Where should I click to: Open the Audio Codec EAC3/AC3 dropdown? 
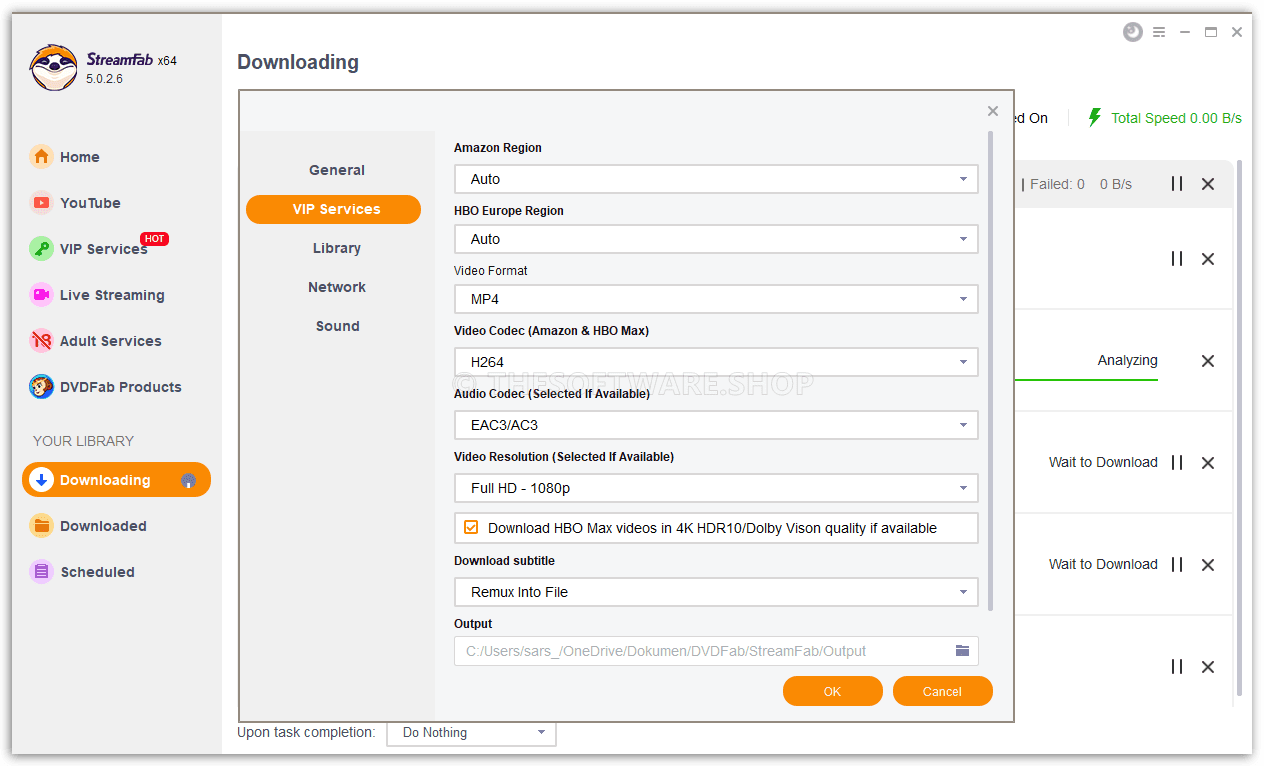pyautogui.click(x=716, y=425)
